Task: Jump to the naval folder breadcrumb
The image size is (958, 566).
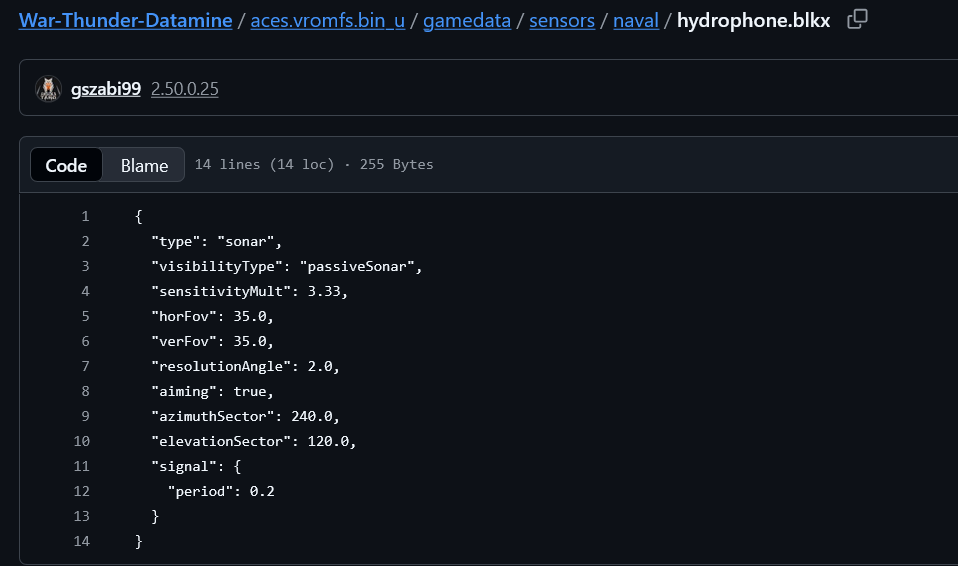Action: click(x=636, y=20)
